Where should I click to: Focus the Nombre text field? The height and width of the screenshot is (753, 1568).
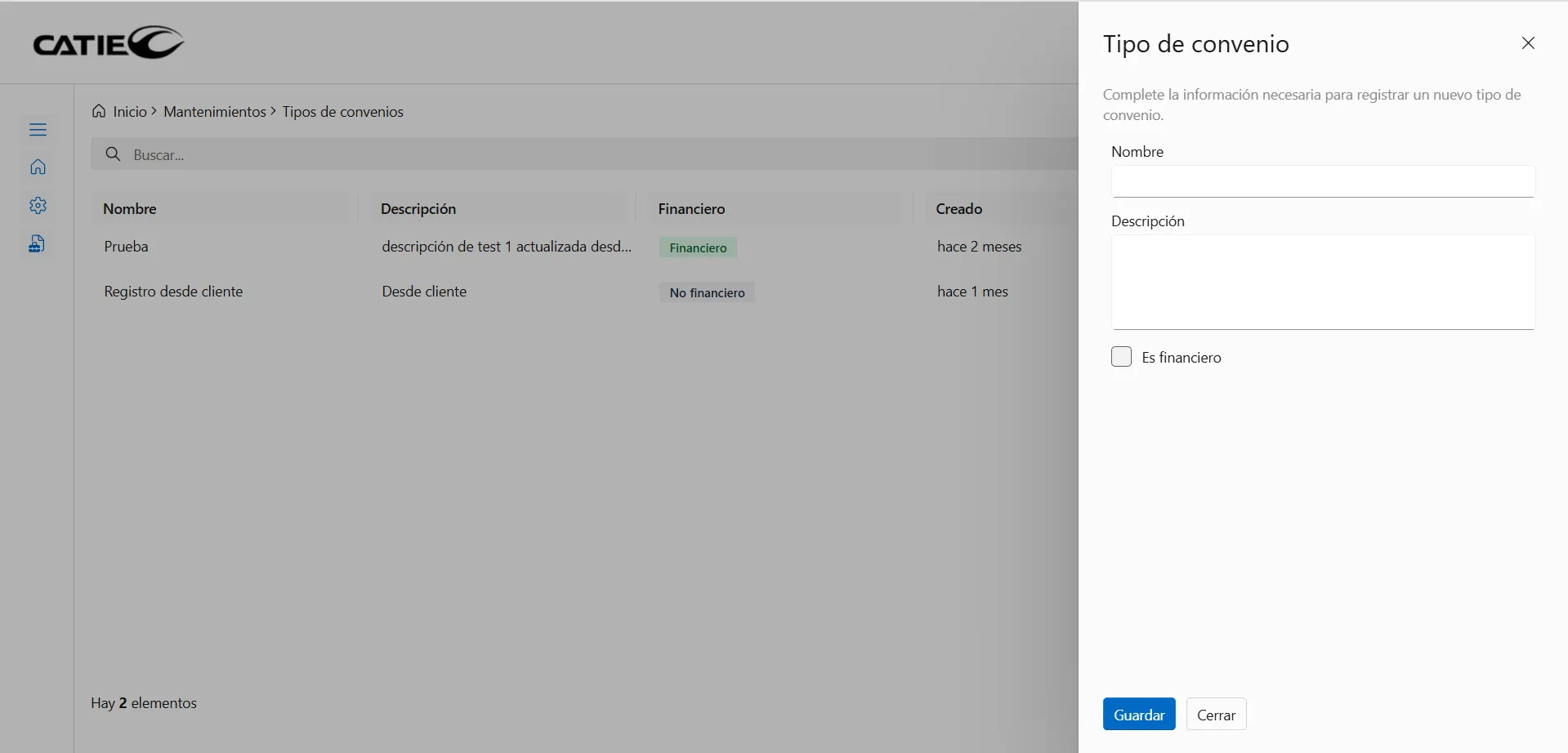coord(1322,181)
